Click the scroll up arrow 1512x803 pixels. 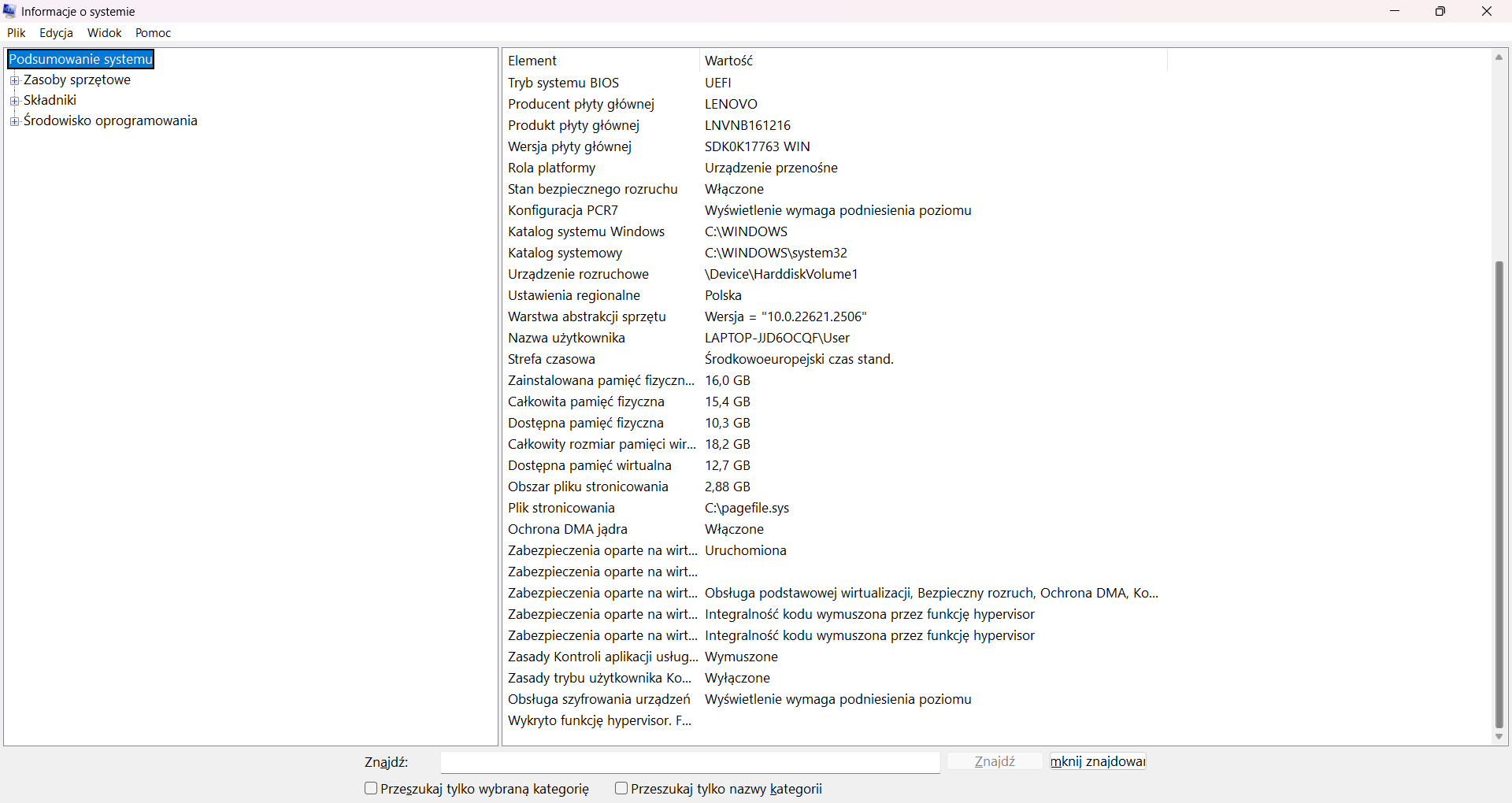(x=1499, y=57)
